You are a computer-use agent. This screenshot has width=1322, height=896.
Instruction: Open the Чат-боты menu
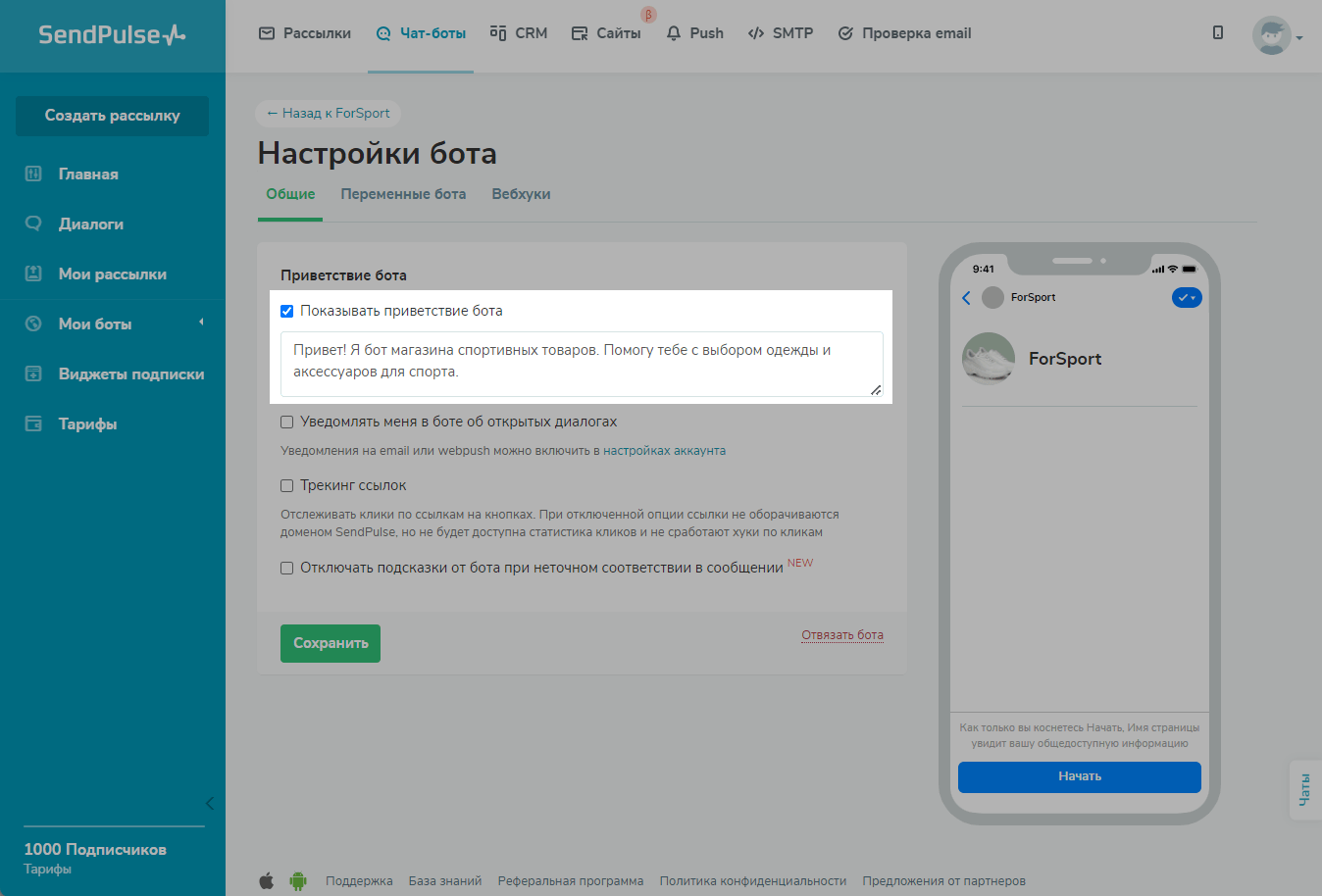point(421,33)
